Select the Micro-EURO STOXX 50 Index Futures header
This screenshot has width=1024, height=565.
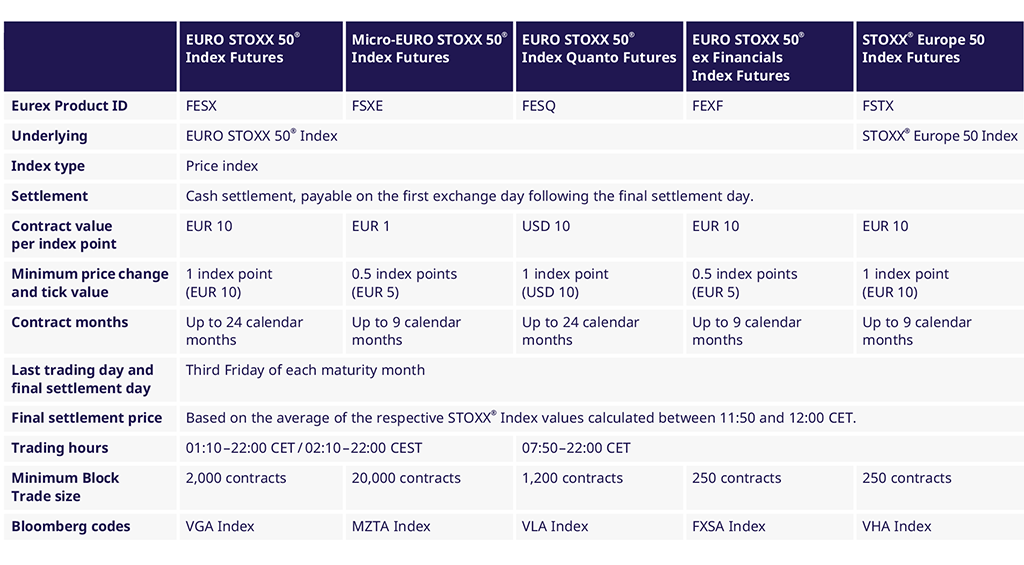[428, 49]
